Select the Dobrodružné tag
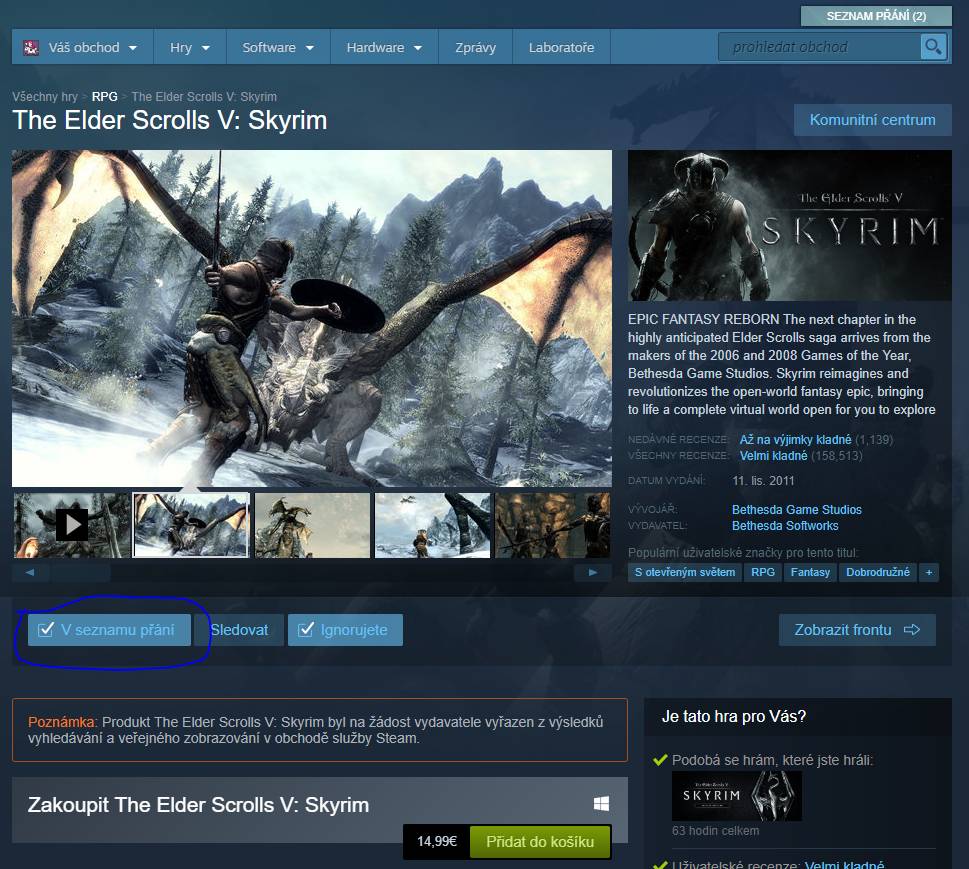This screenshot has height=869, width=969. click(878, 572)
